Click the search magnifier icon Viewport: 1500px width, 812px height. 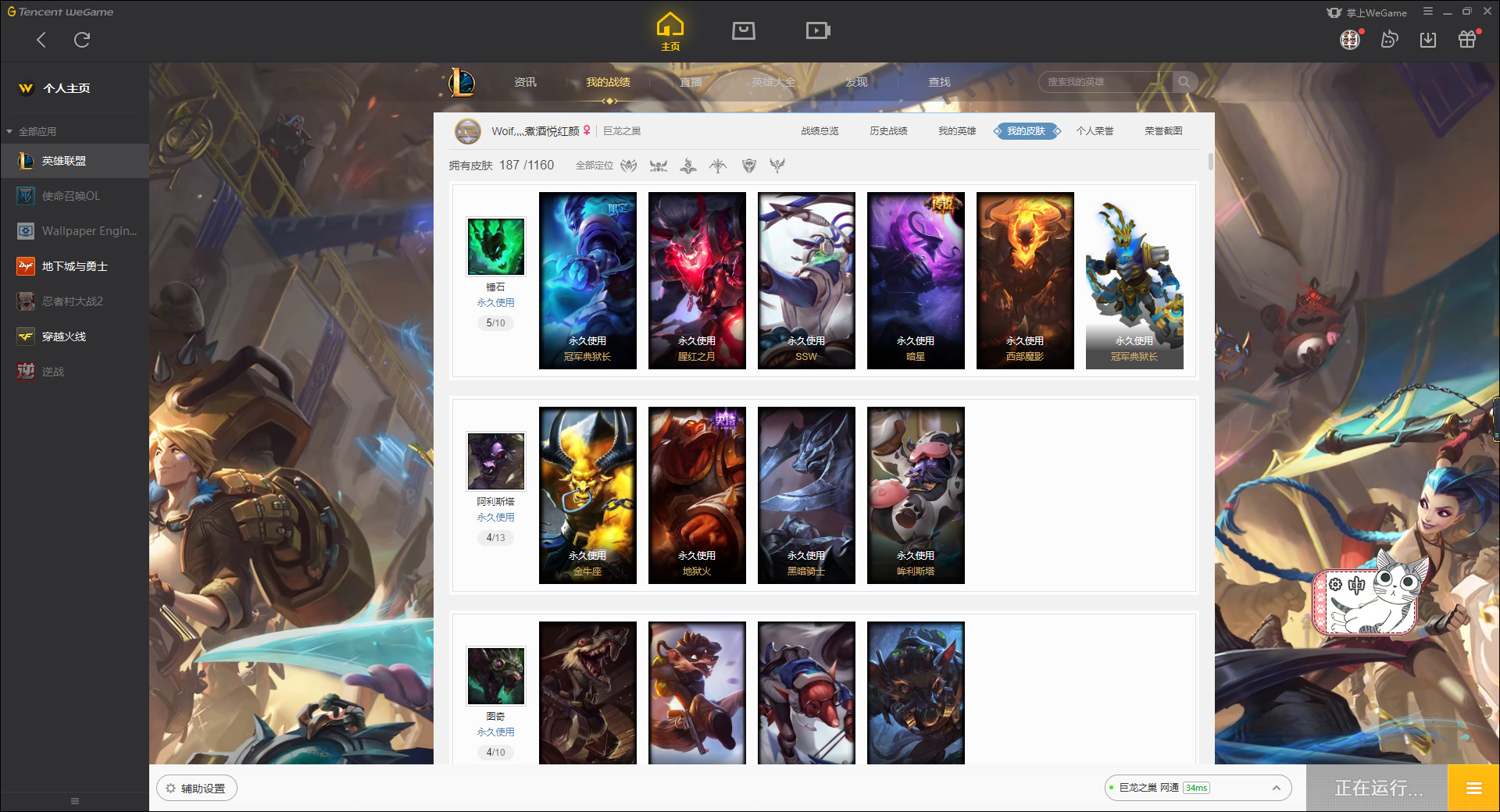(1184, 82)
